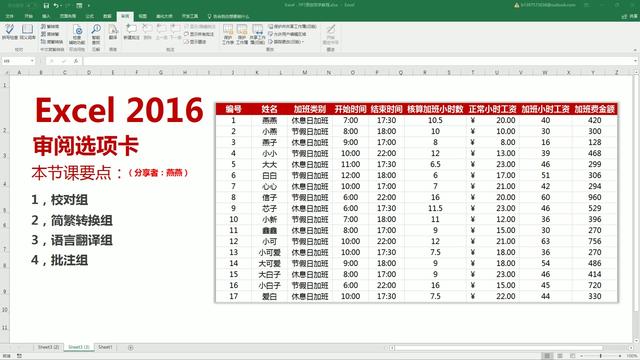This screenshot has height=360, width=640.
Task: Open the undo history dropdown arrow
Action: (61, 5)
